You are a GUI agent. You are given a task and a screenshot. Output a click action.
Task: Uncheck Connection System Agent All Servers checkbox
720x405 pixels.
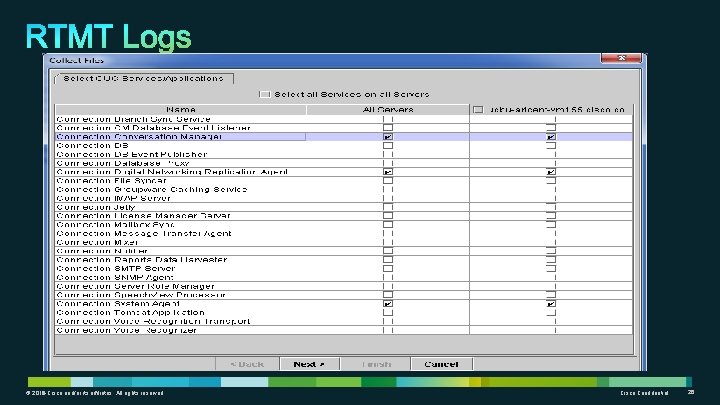click(x=388, y=304)
